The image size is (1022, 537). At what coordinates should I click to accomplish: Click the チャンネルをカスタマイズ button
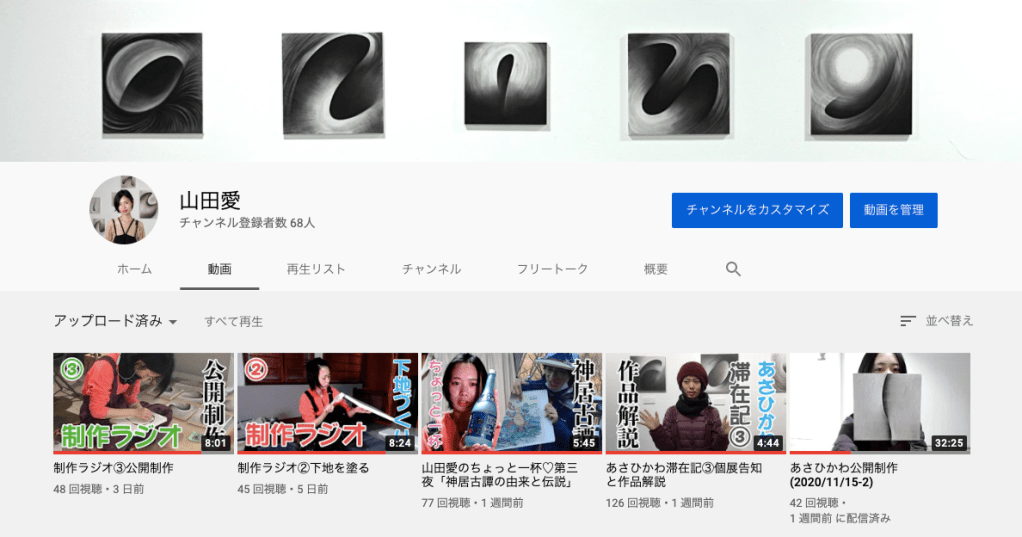[x=757, y=210]
